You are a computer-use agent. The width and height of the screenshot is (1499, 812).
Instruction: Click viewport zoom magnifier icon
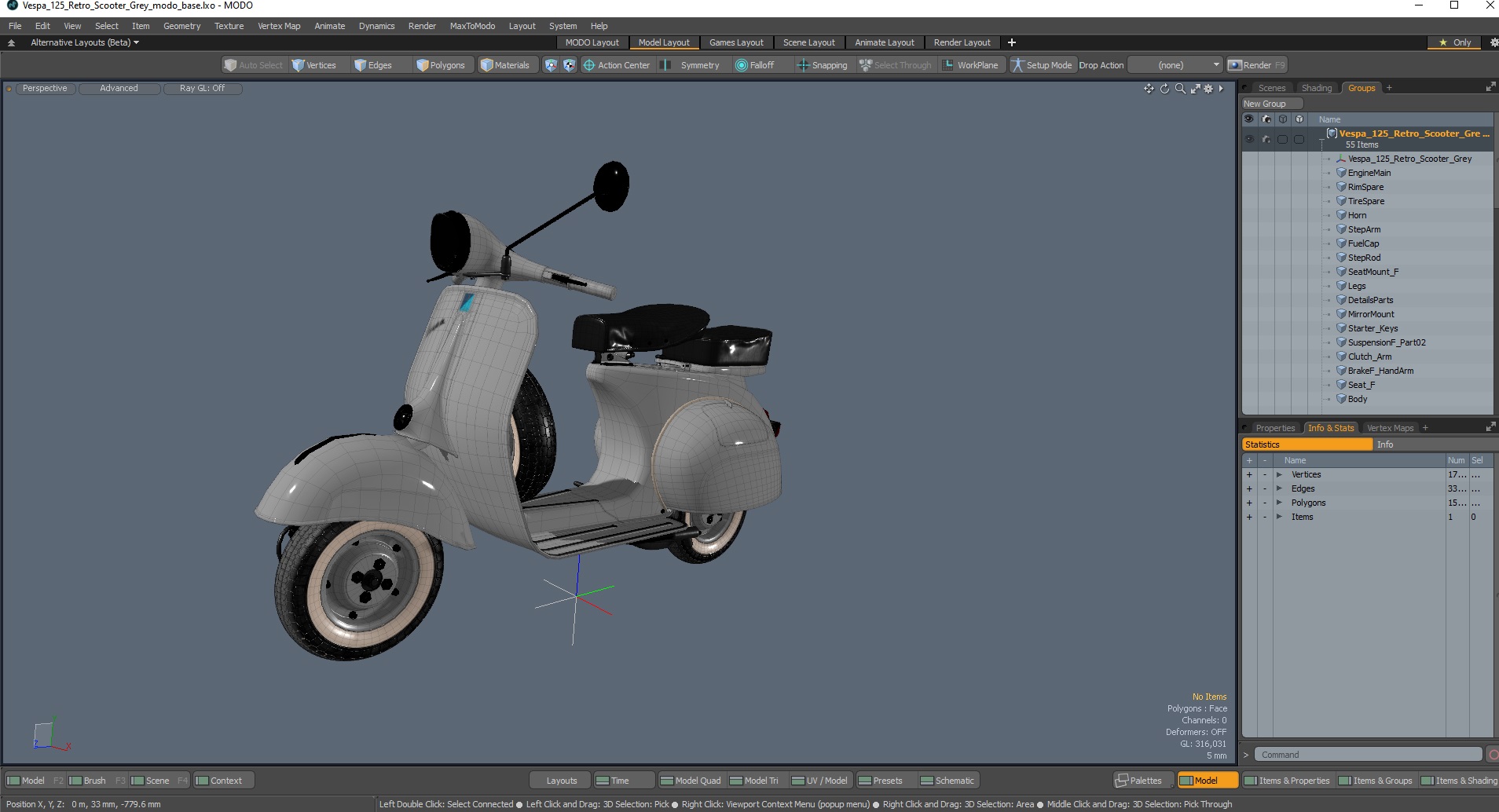point(1180,89)
